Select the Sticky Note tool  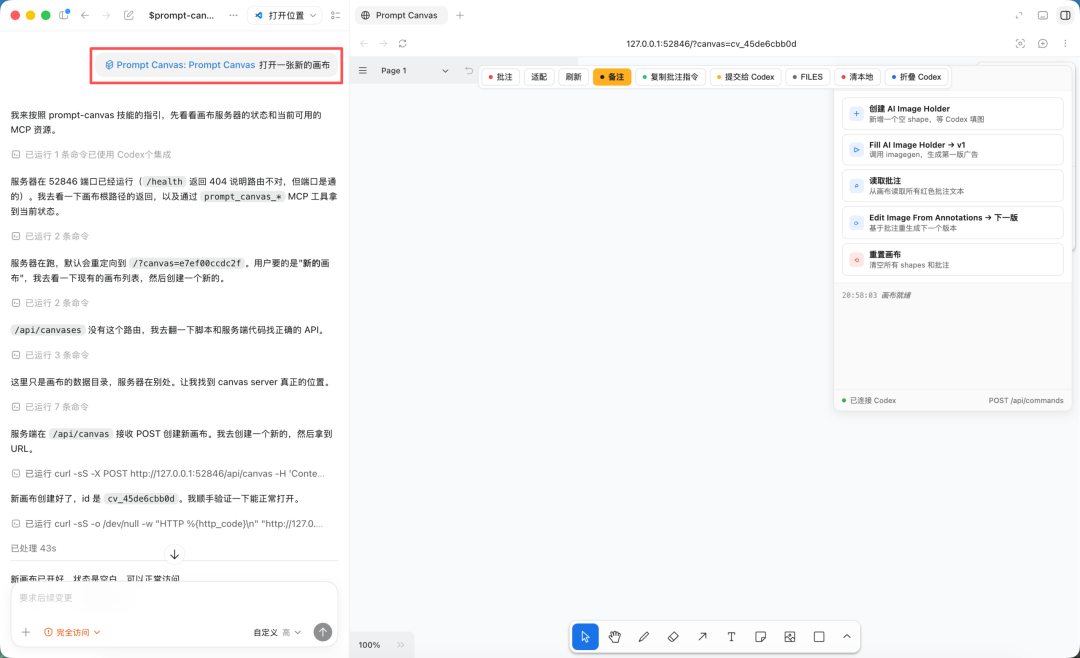point(760,637)
